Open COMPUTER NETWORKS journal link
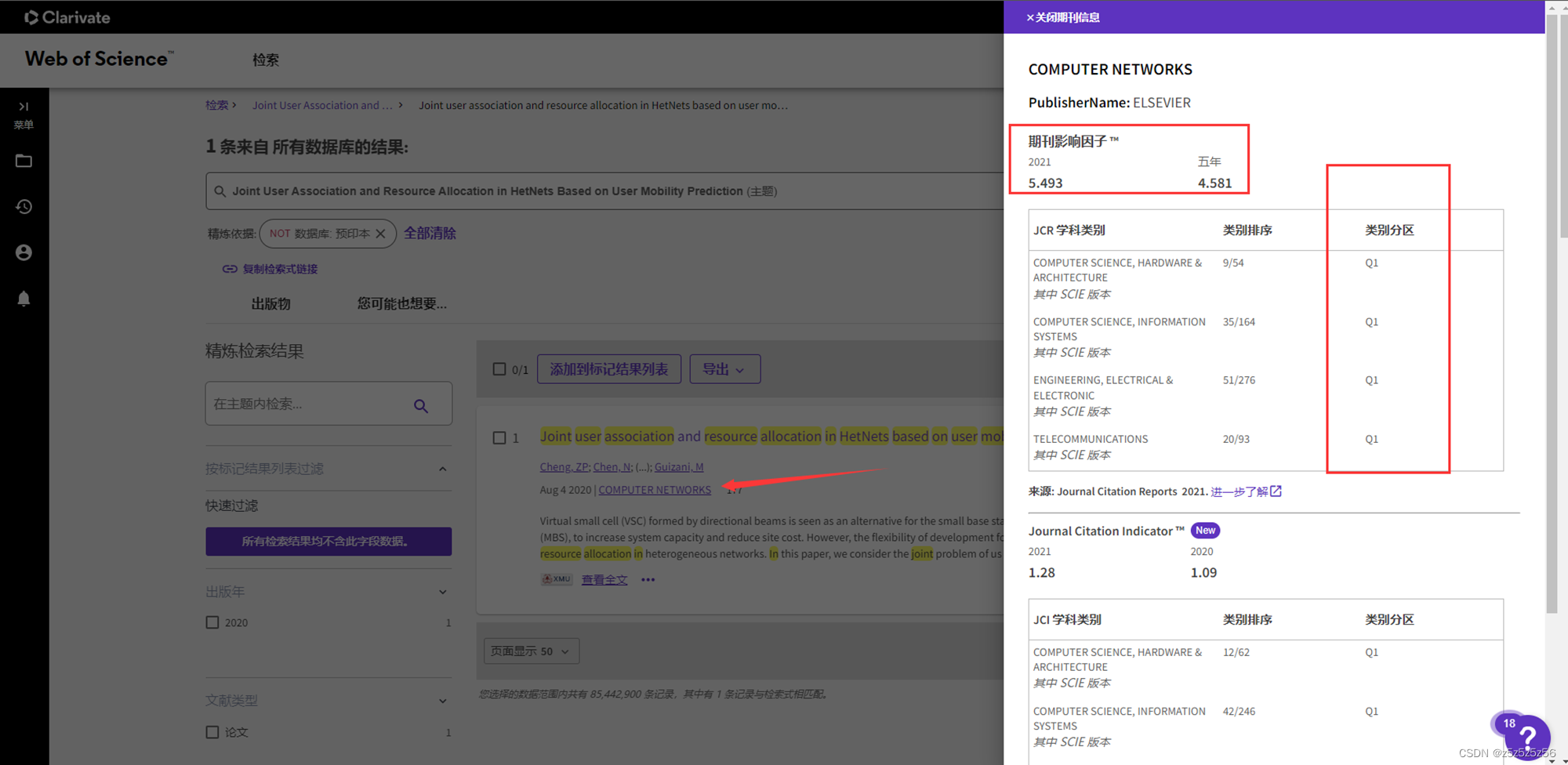Image resolution: width=1568 pixels, height=765 pixels. [x=655, y=490]
